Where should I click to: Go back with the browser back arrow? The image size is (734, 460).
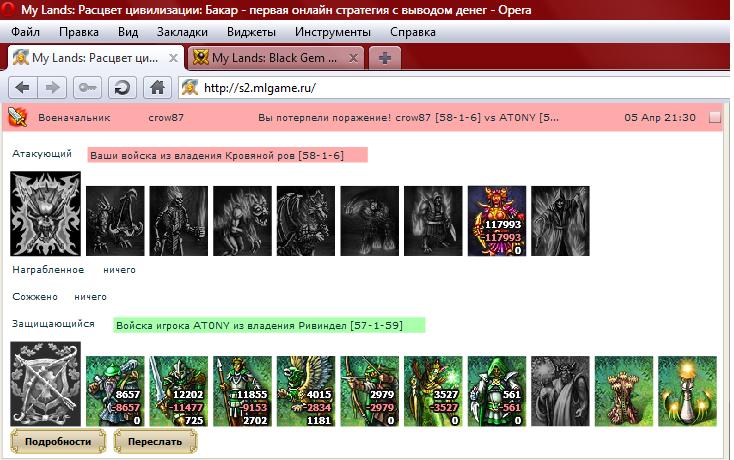[x=22, y=88]
